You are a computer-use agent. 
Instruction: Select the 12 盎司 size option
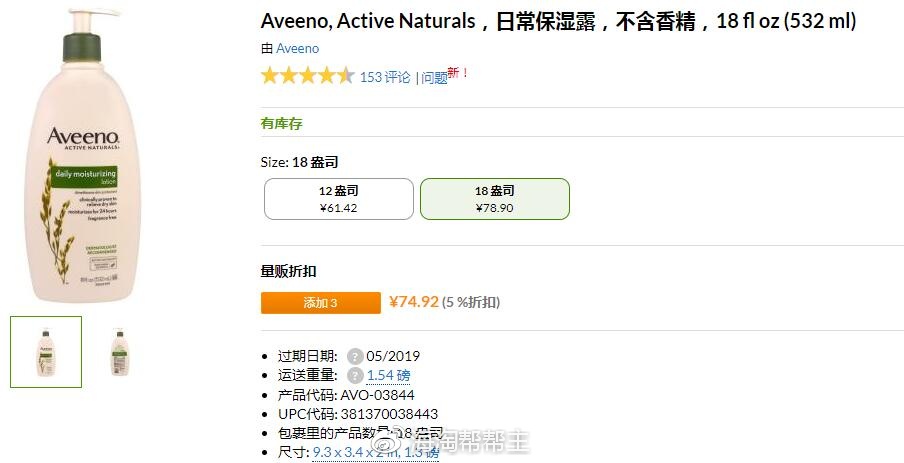[x=339, y=199]
